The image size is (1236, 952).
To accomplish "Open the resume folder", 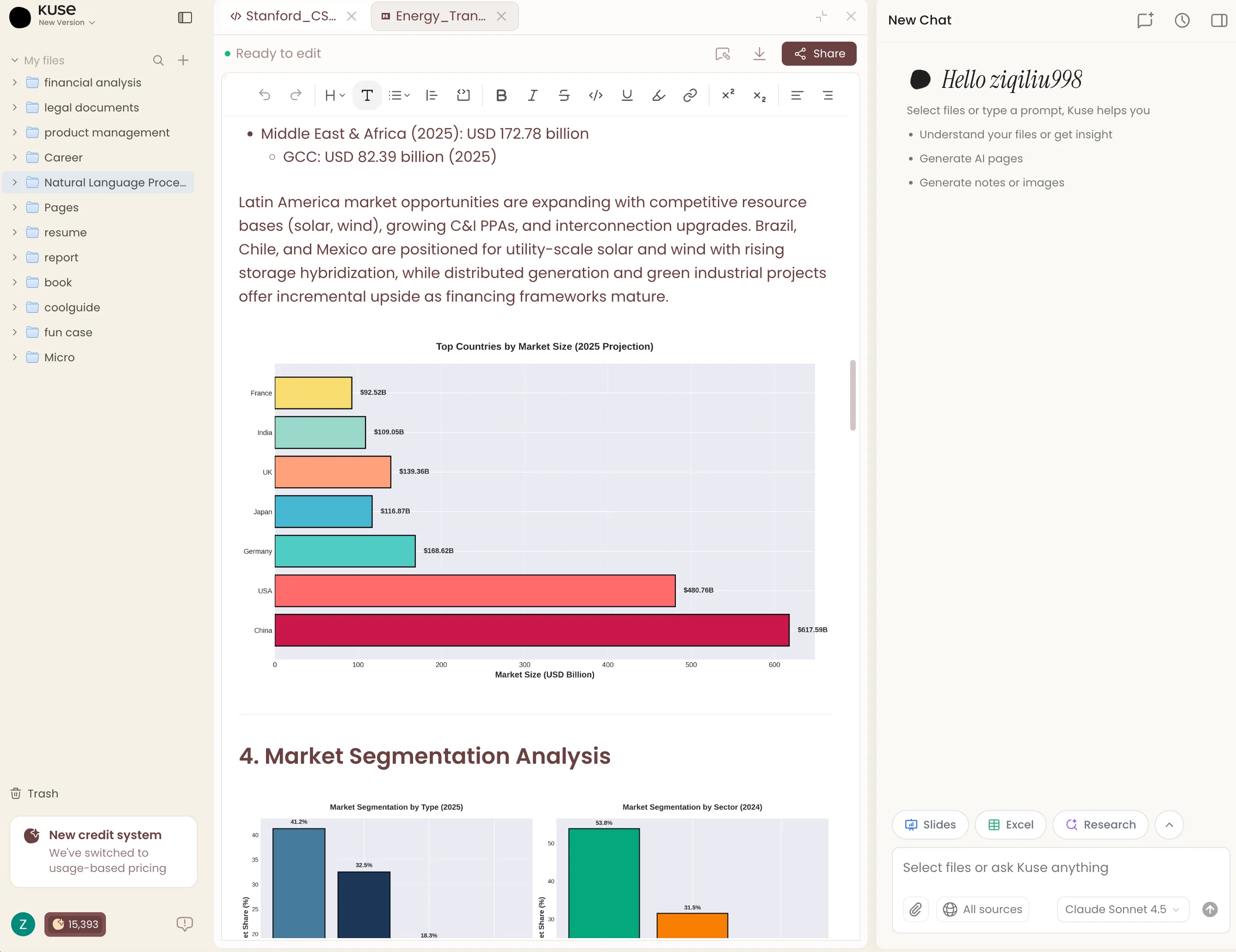I will (x=98, y=233).
